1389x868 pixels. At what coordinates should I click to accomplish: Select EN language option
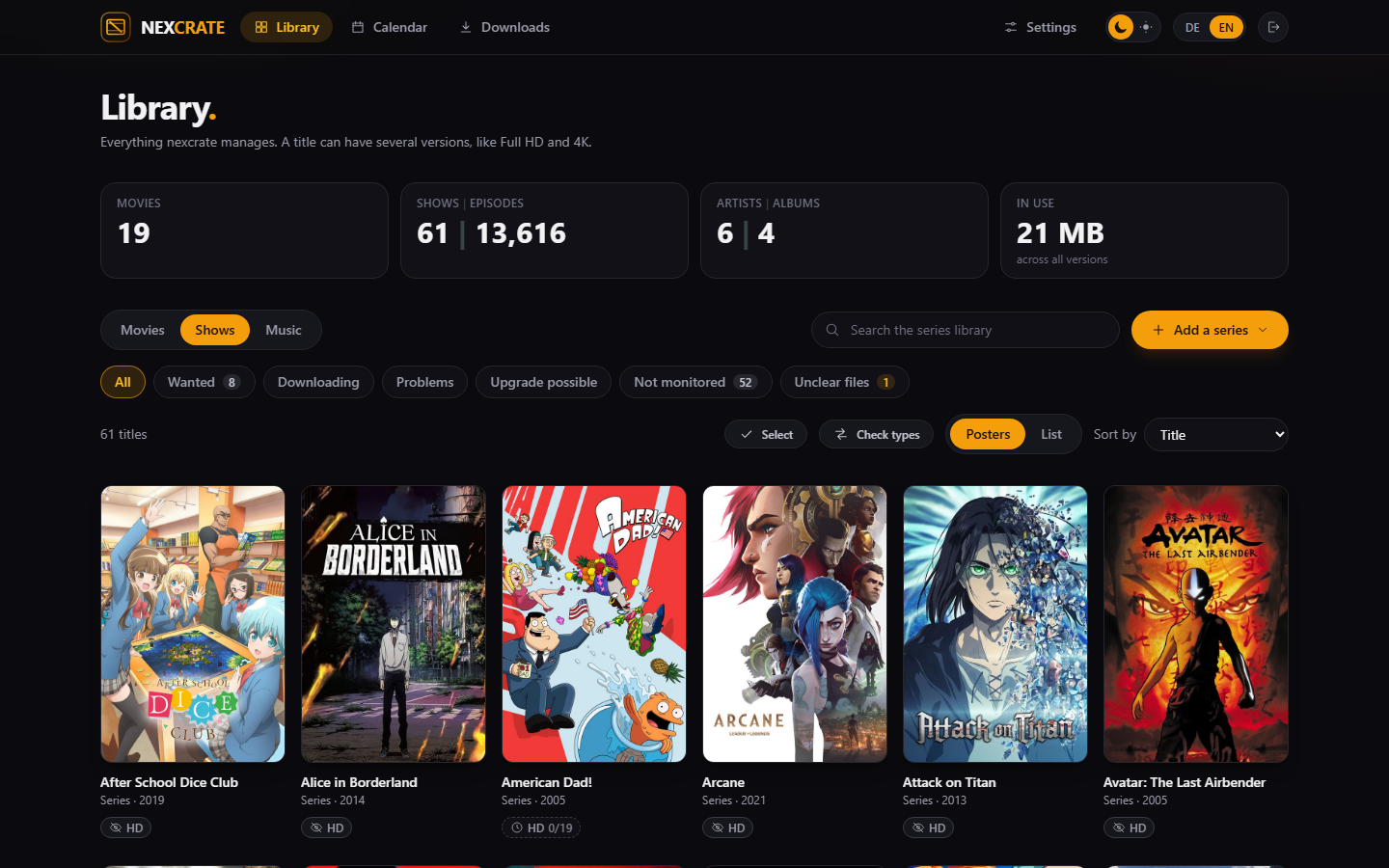coord(1226,27)
